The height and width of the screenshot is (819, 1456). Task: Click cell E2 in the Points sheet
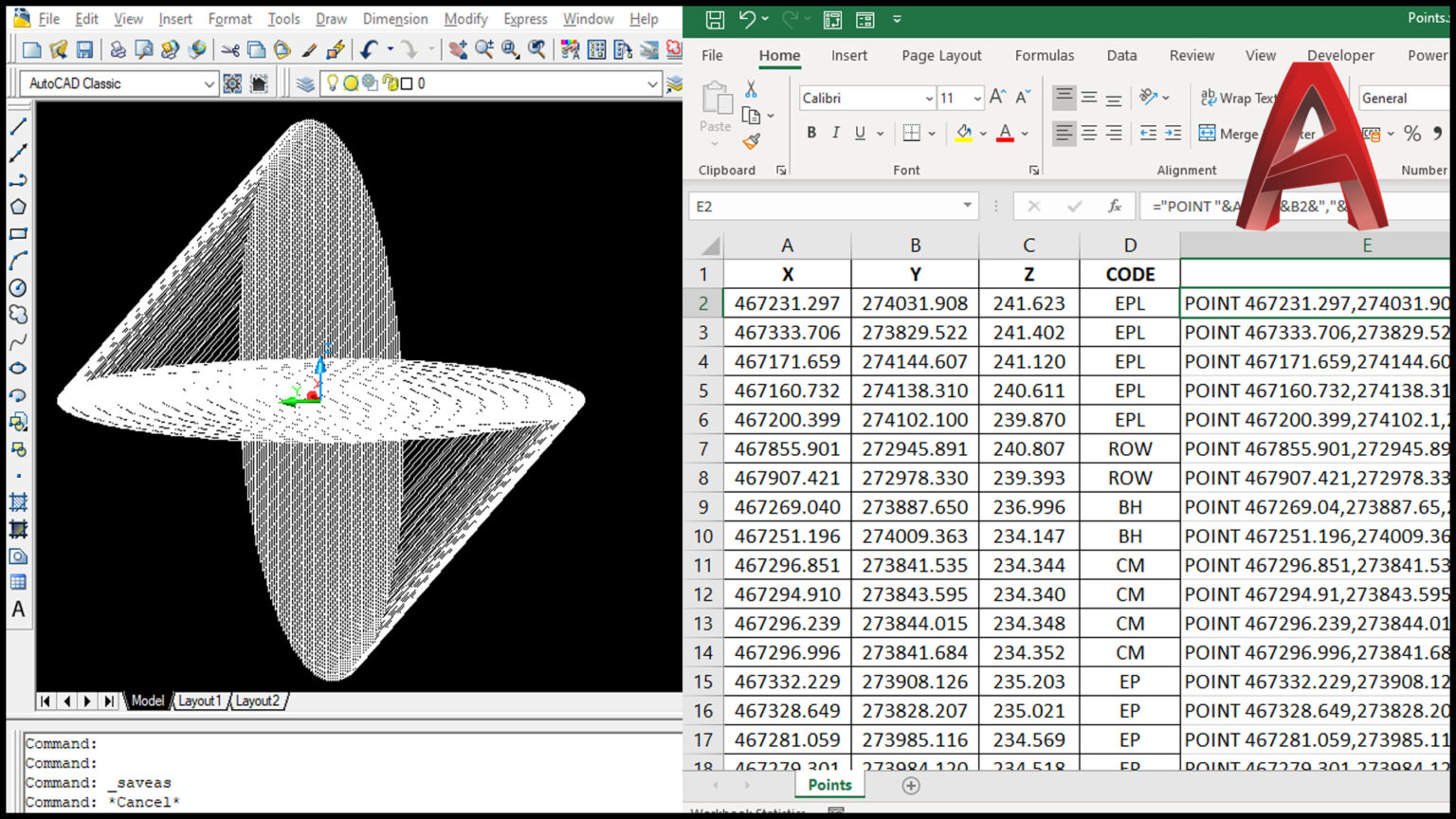(1316, 303)
